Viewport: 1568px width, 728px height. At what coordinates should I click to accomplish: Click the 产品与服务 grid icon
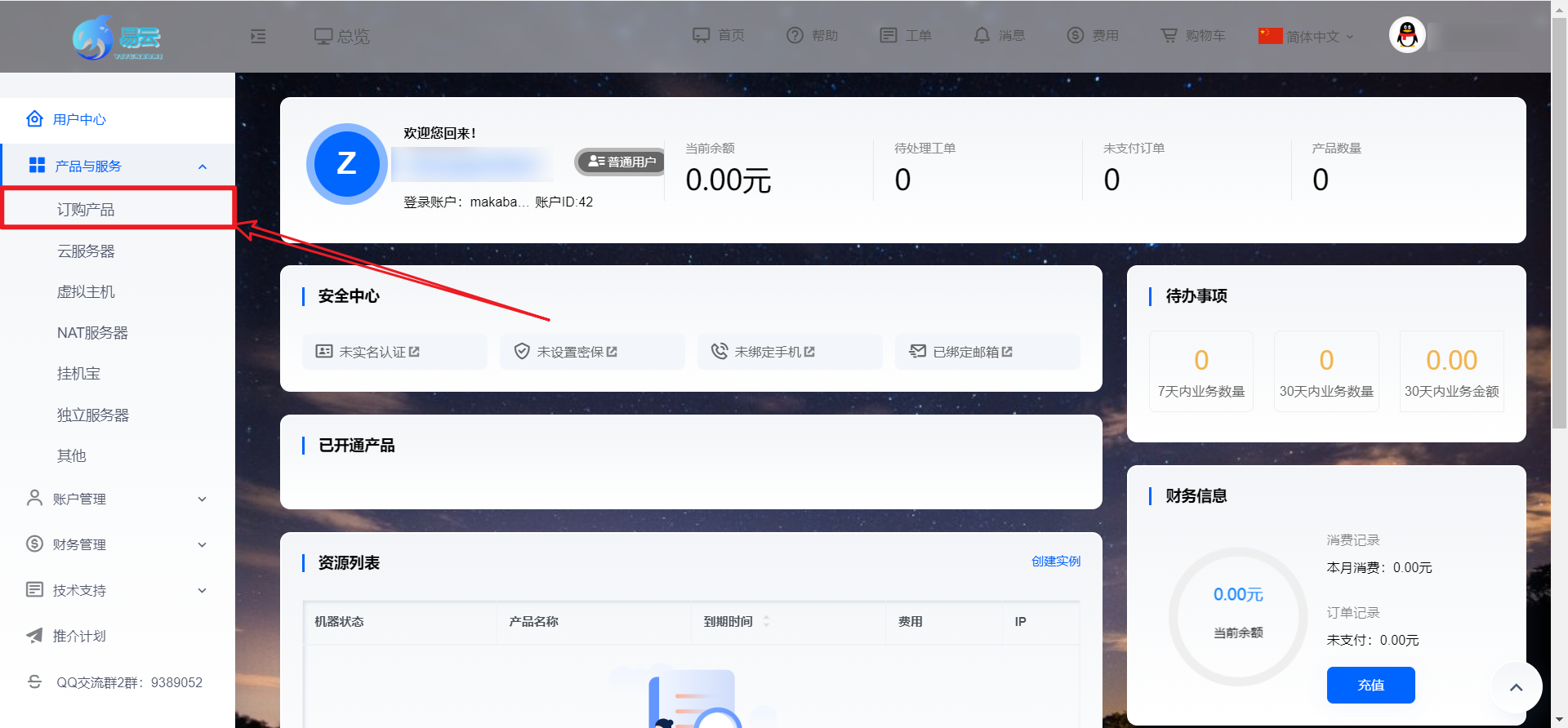click(37, 166)
